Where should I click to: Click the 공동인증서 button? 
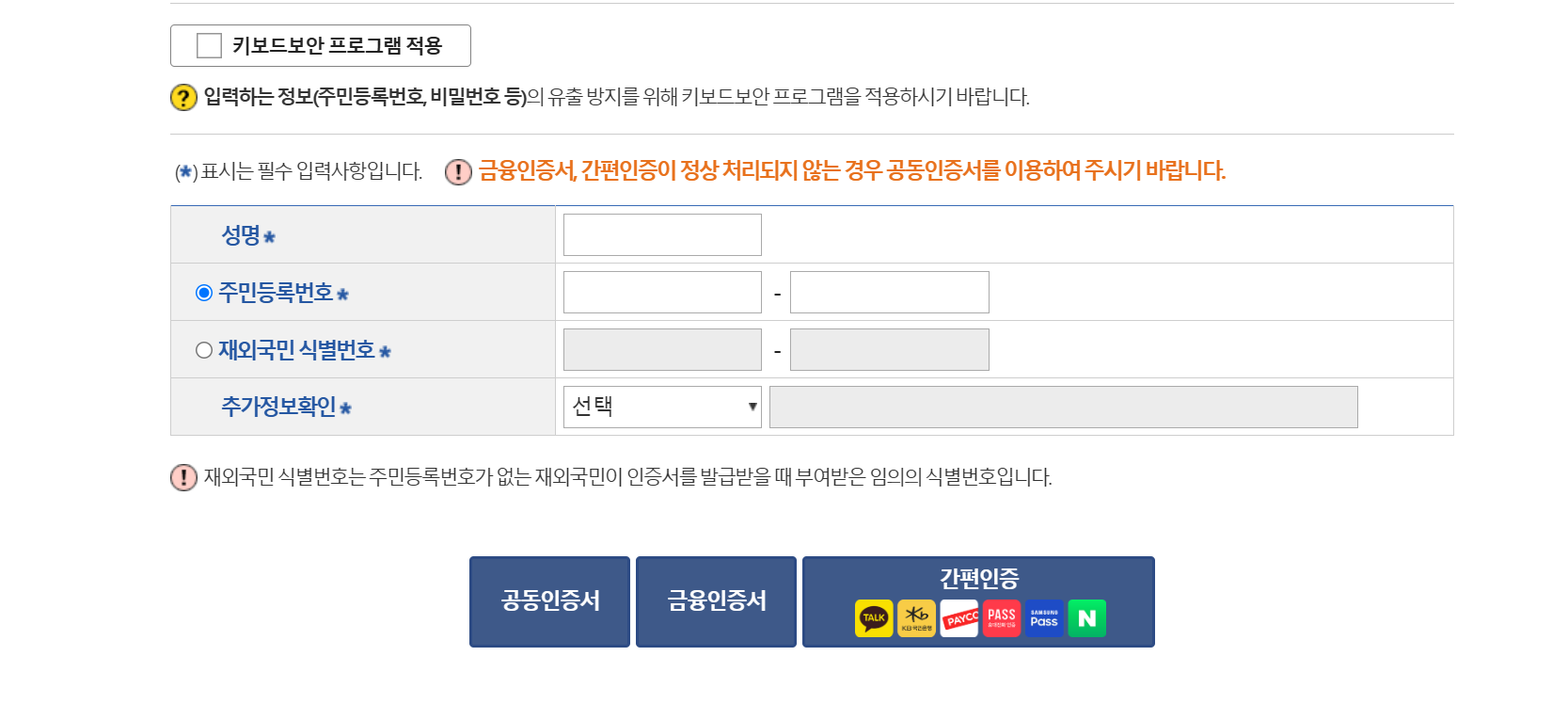[x=549, y=600]
